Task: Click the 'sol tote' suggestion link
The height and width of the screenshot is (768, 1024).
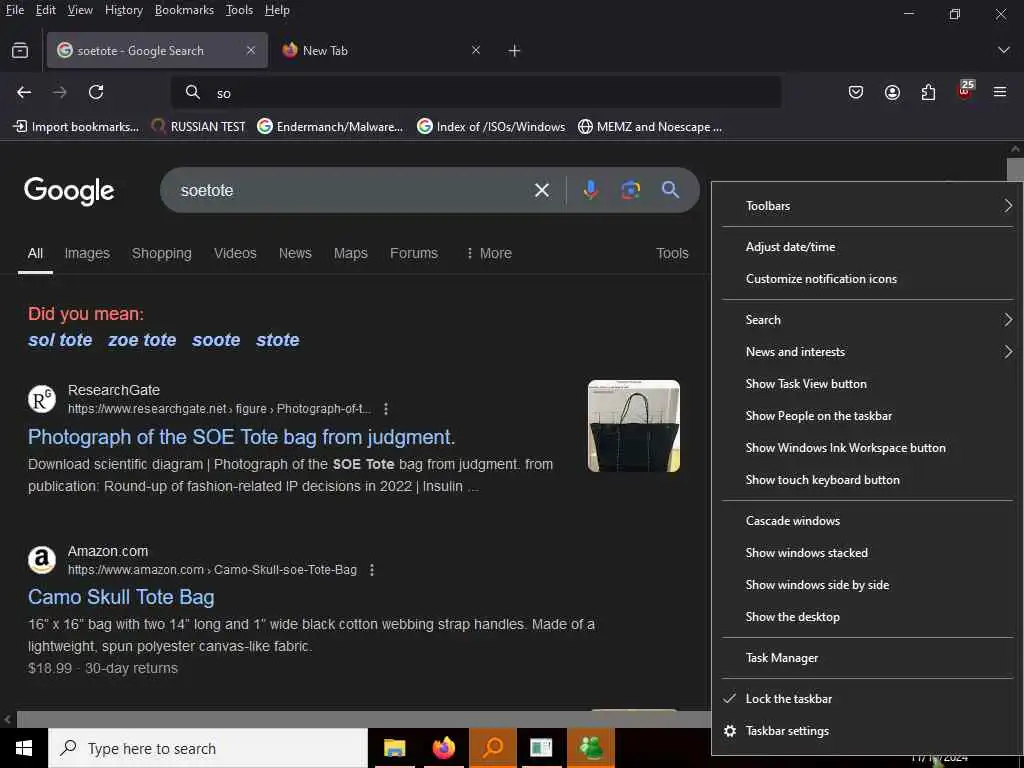Action: pyautogui.click(x=60, y=340)
